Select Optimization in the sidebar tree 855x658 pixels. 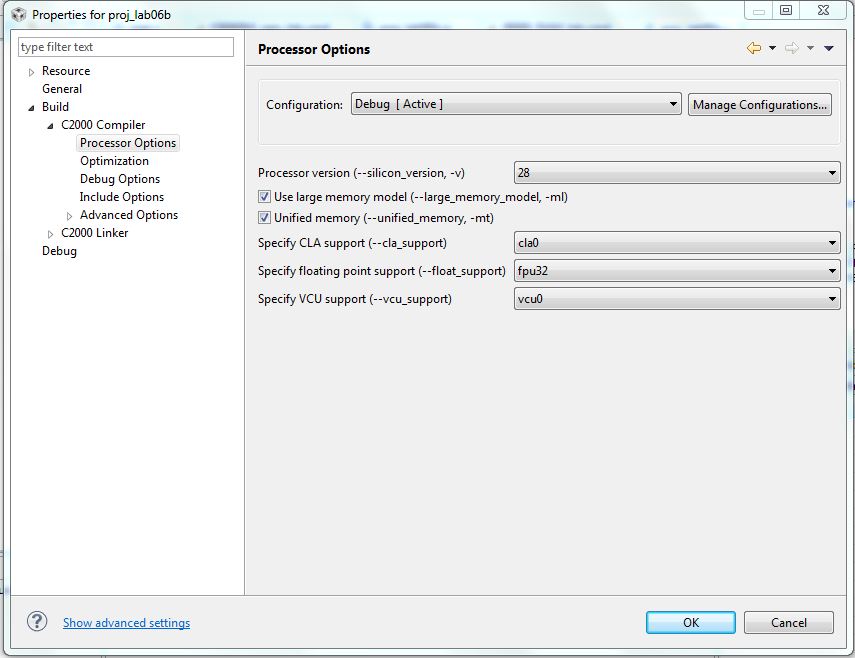[x=113, y=160]
